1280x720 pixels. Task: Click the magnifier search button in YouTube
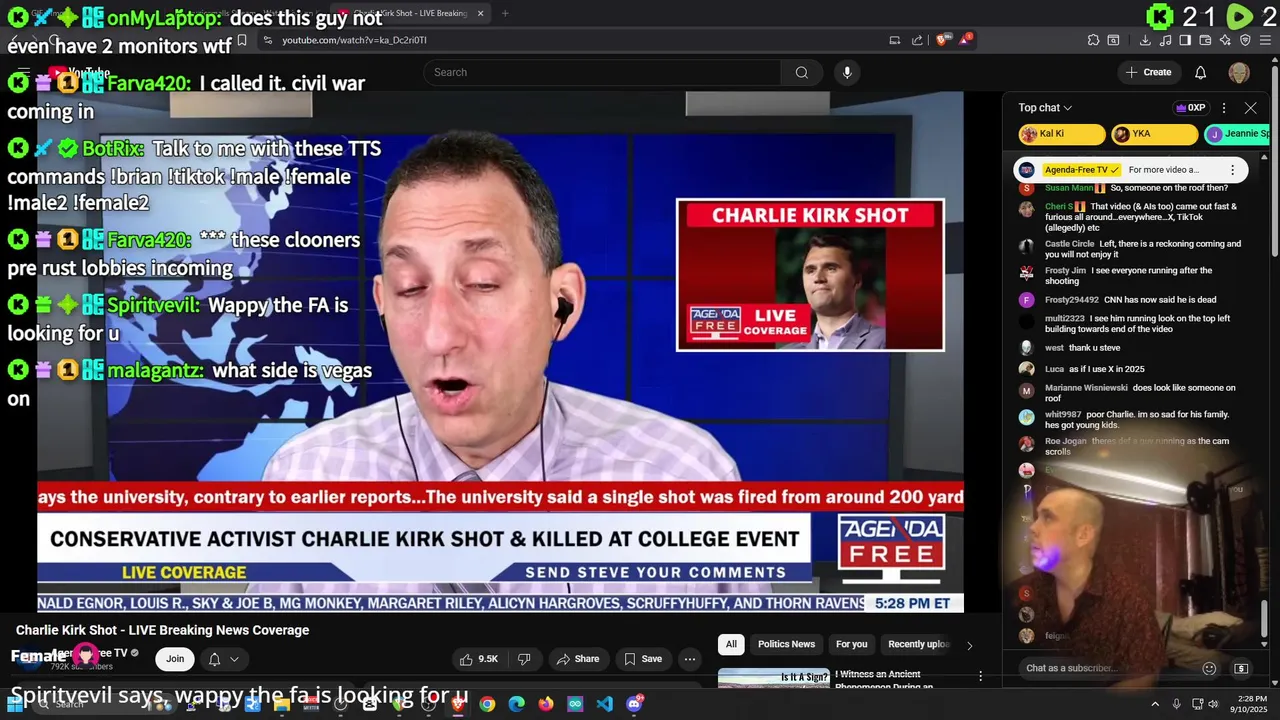[x=801, y=72]
